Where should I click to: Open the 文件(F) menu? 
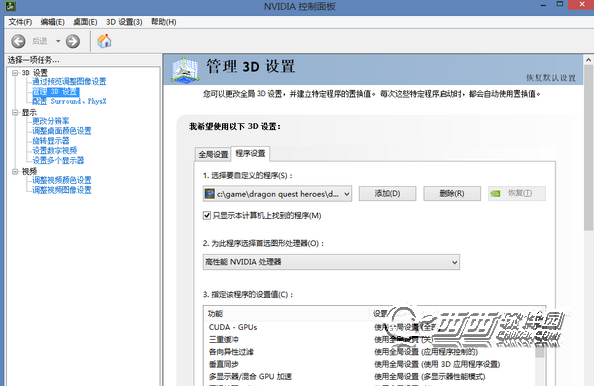tap(20, 22)
